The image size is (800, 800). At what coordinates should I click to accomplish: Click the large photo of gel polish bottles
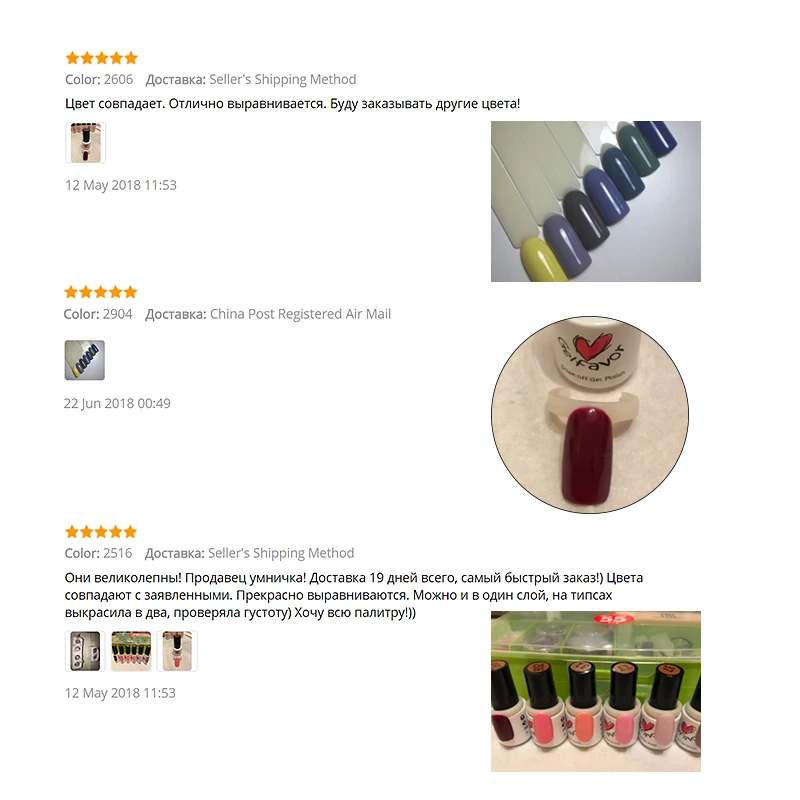point(595,691)
